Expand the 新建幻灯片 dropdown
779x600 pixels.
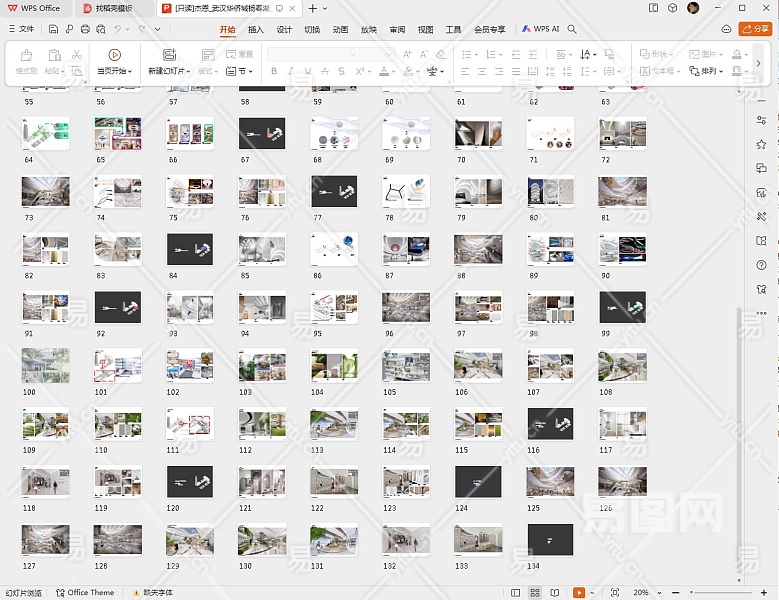(168, 72)
